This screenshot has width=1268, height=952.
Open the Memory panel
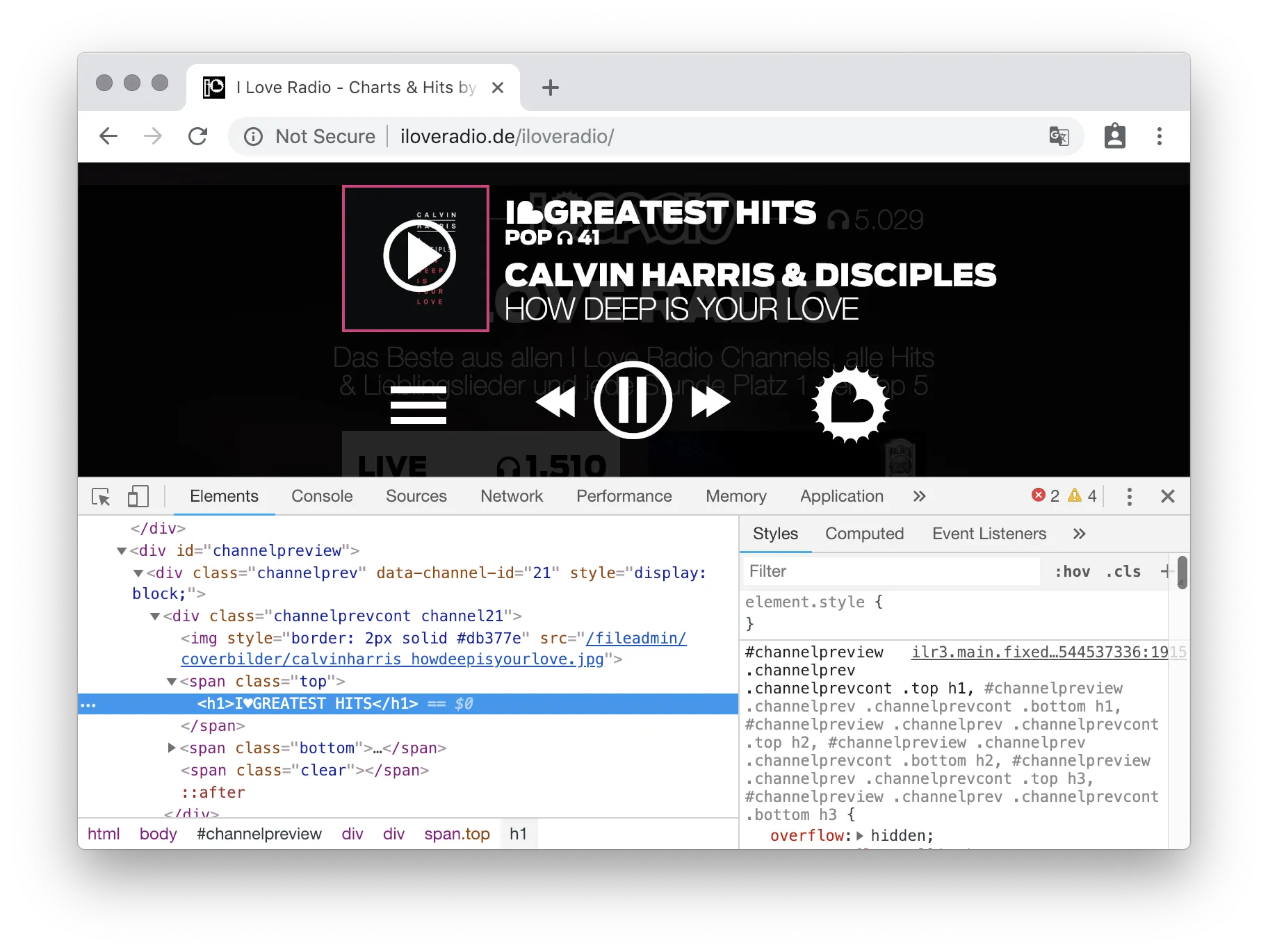click(736, 496)
